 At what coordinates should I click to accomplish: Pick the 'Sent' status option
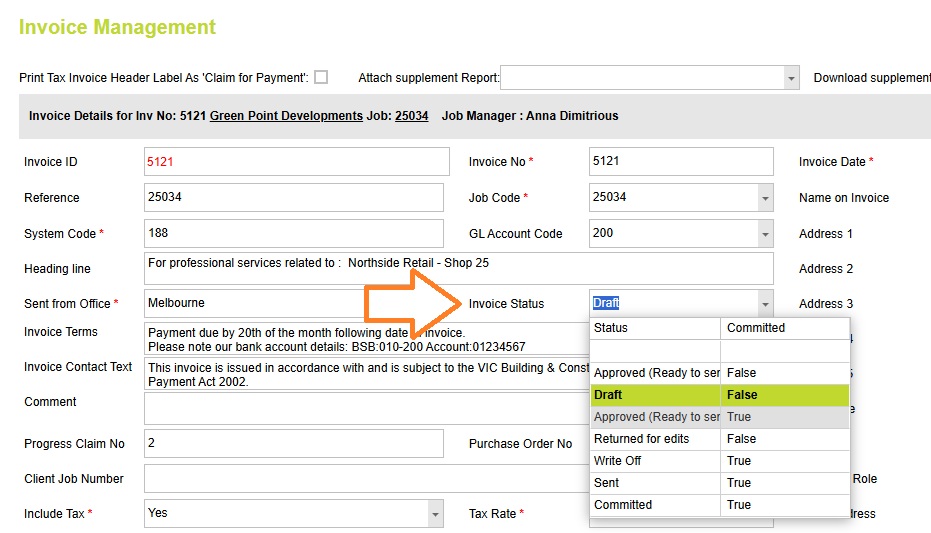[x=655, y=483]
